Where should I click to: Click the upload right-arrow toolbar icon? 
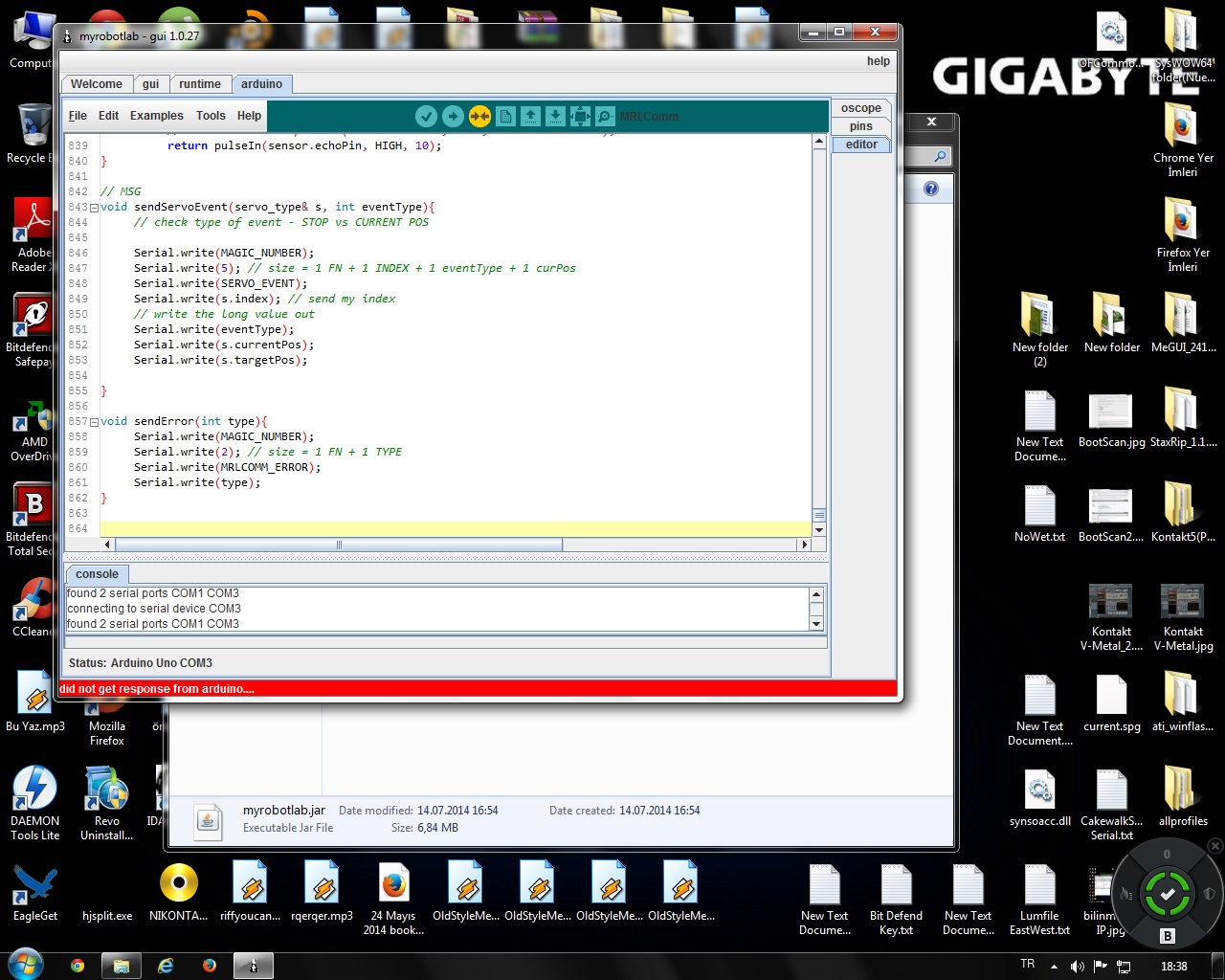pyautogui.click(x=453, y=116)
